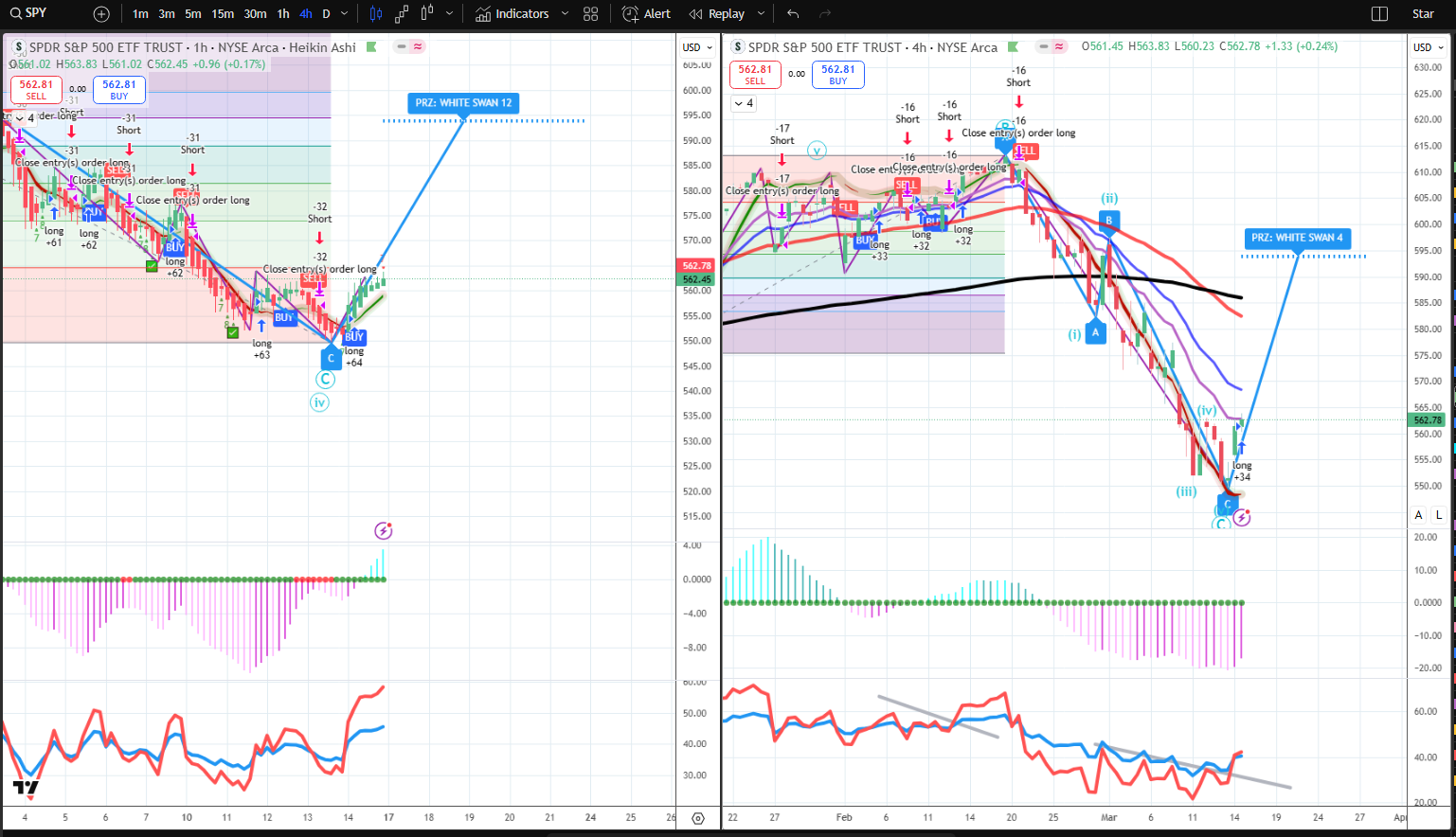The image size is (1456, 837).
Task: Toggle the gray dash mode on 4h chart
Action: coord(1043,46)
